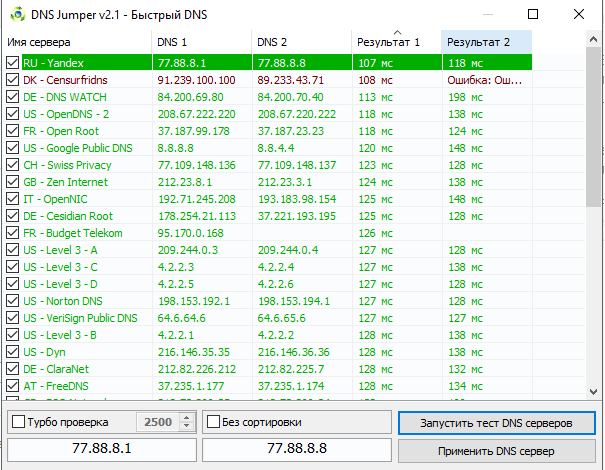Toggle the US - OpenDNS - 2 checkbox
This screenshot has height=470, width=605.
coord(12,113)
